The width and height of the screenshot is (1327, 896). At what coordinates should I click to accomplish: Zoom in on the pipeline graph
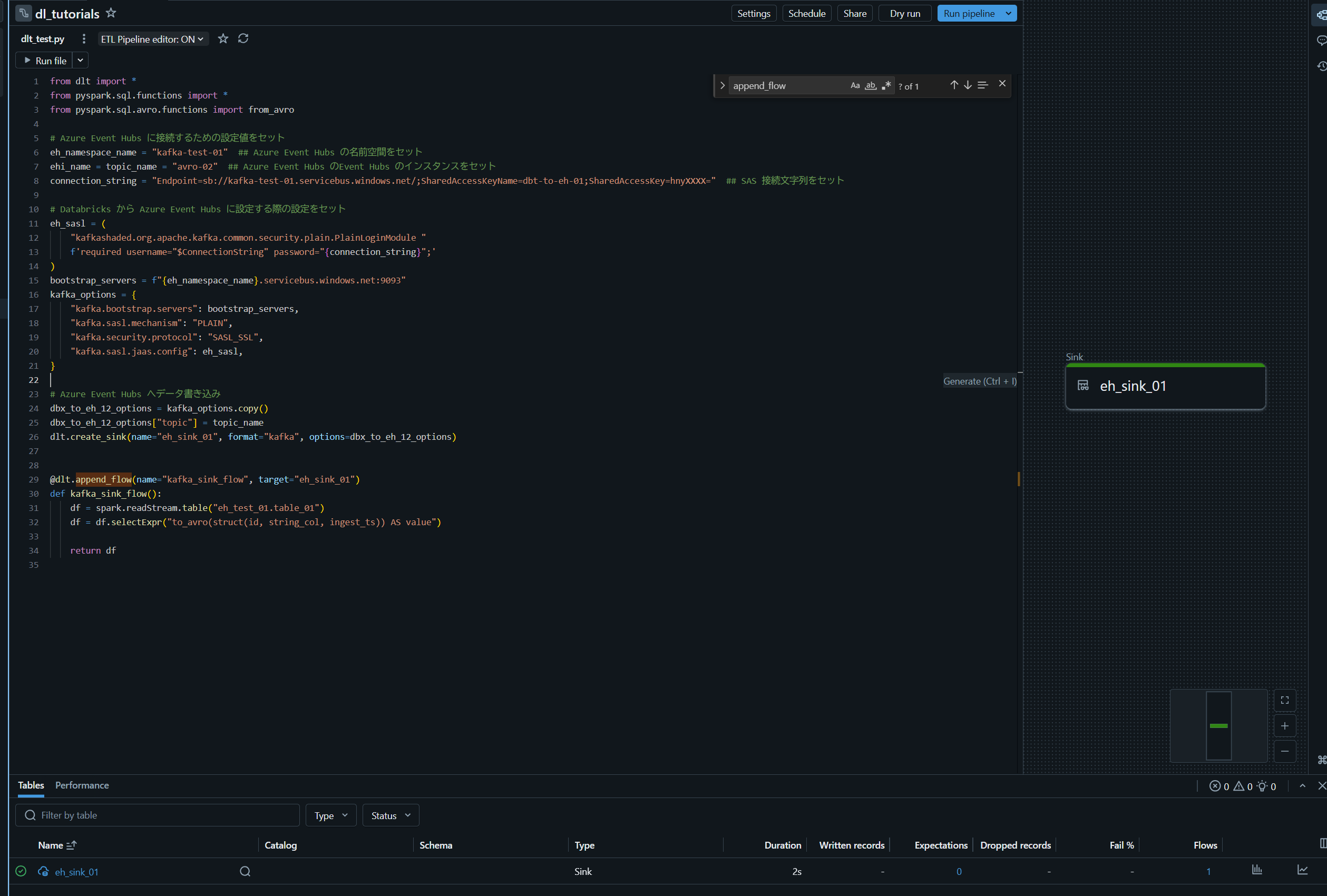click(x=1285, y=726)
